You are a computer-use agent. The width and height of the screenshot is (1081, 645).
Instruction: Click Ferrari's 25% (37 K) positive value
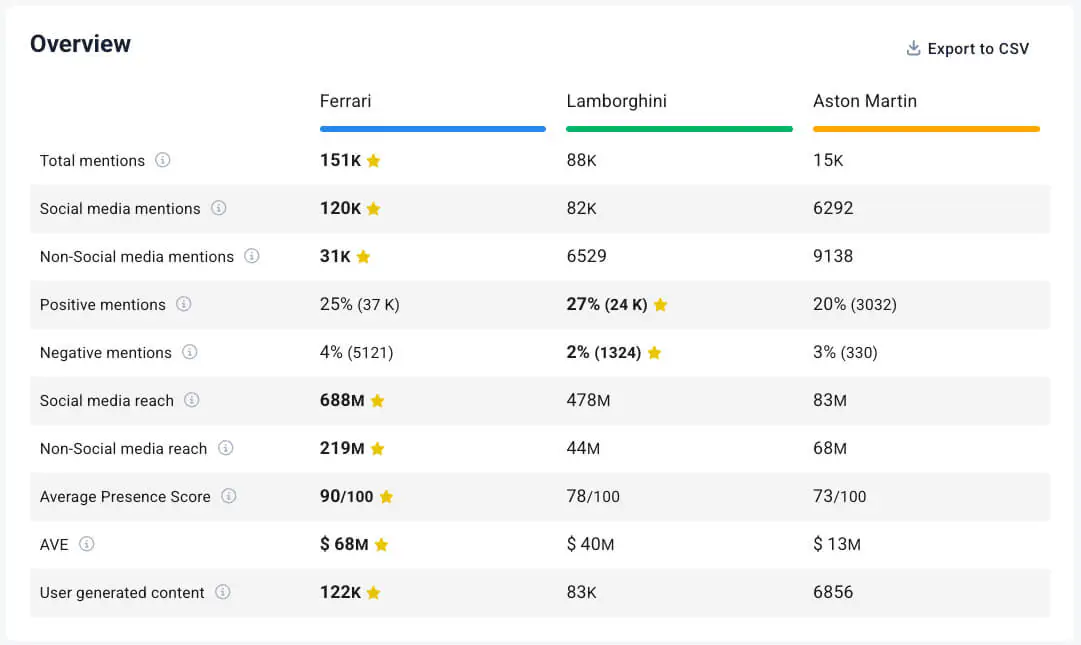pyautogui.click(x=359, y=305)
